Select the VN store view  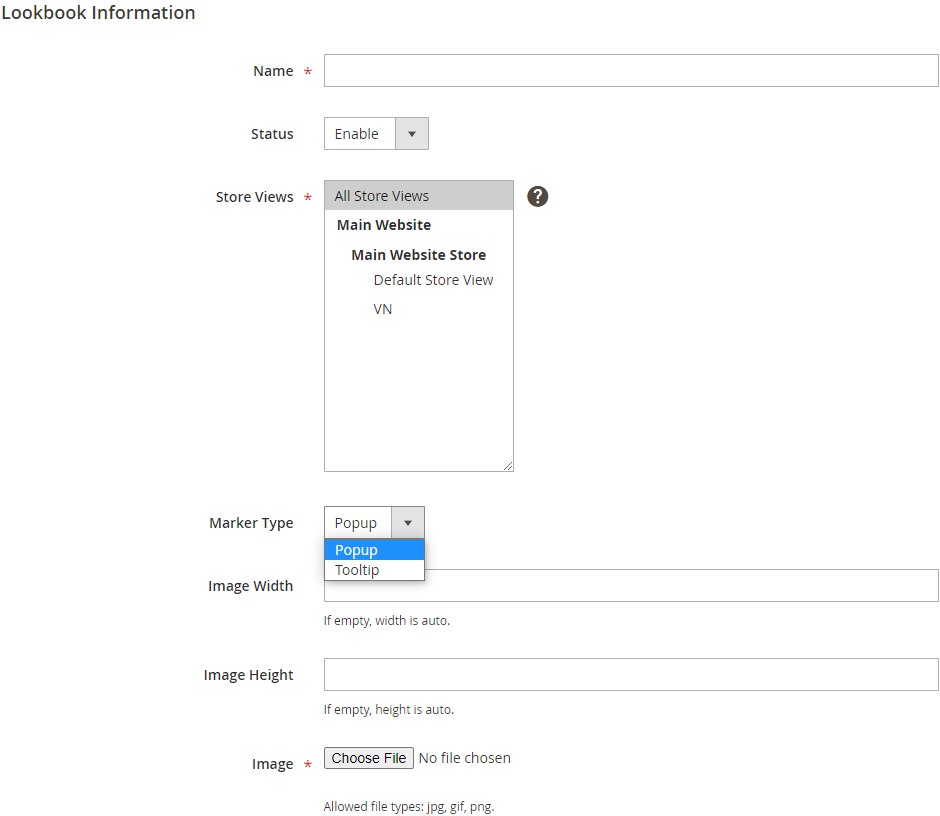pos(383,309)
